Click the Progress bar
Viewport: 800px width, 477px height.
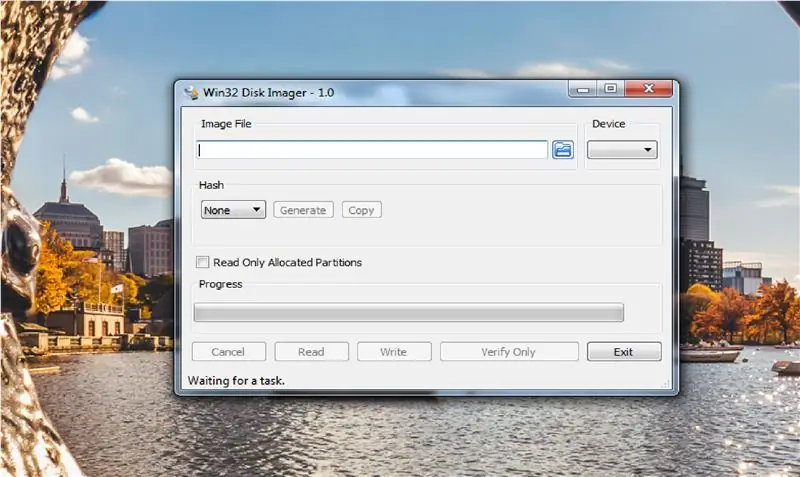409,312
